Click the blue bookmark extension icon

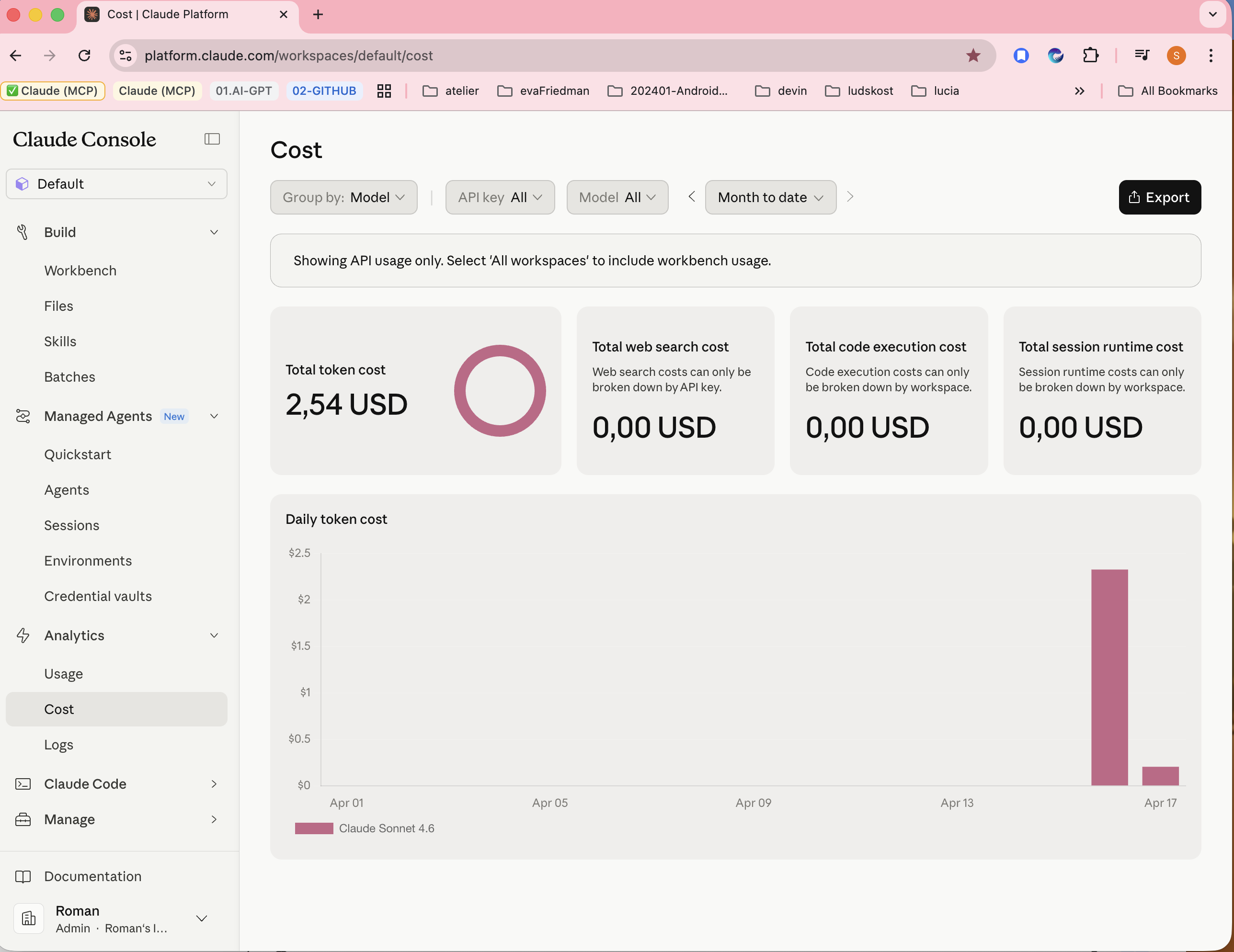coord(1021,56)
